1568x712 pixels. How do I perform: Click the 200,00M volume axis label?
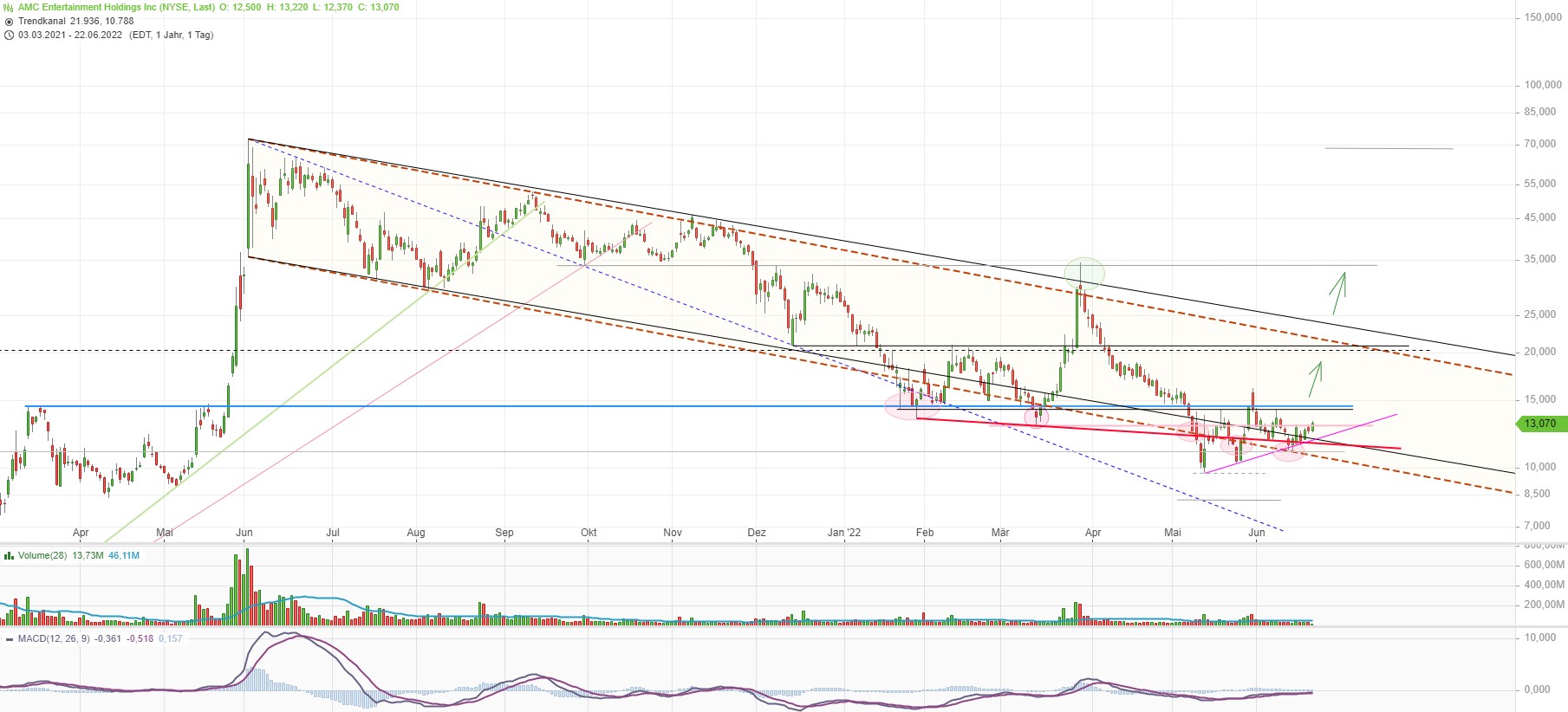[1544, 605]
